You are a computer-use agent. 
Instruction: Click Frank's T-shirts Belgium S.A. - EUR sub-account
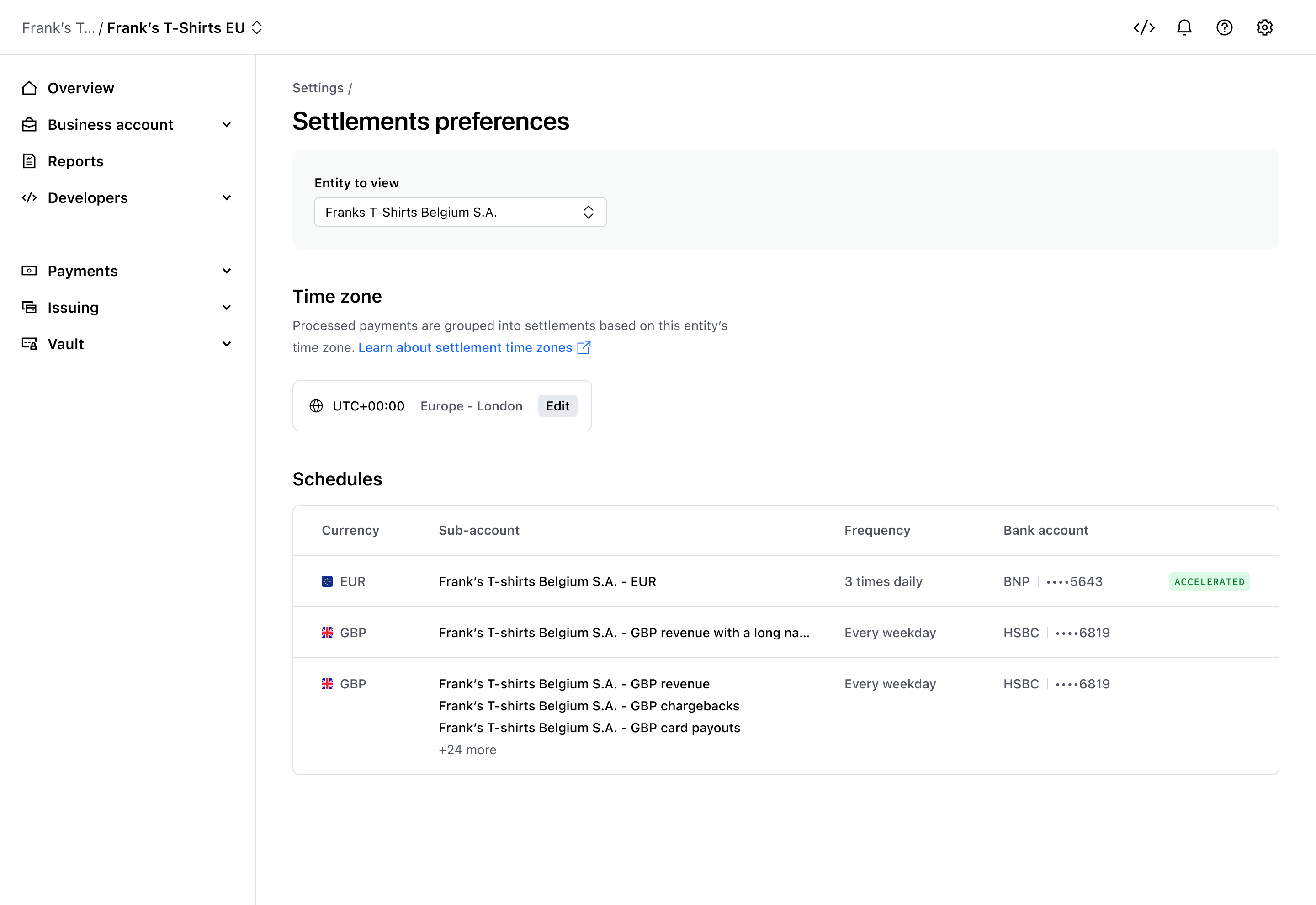547,581
